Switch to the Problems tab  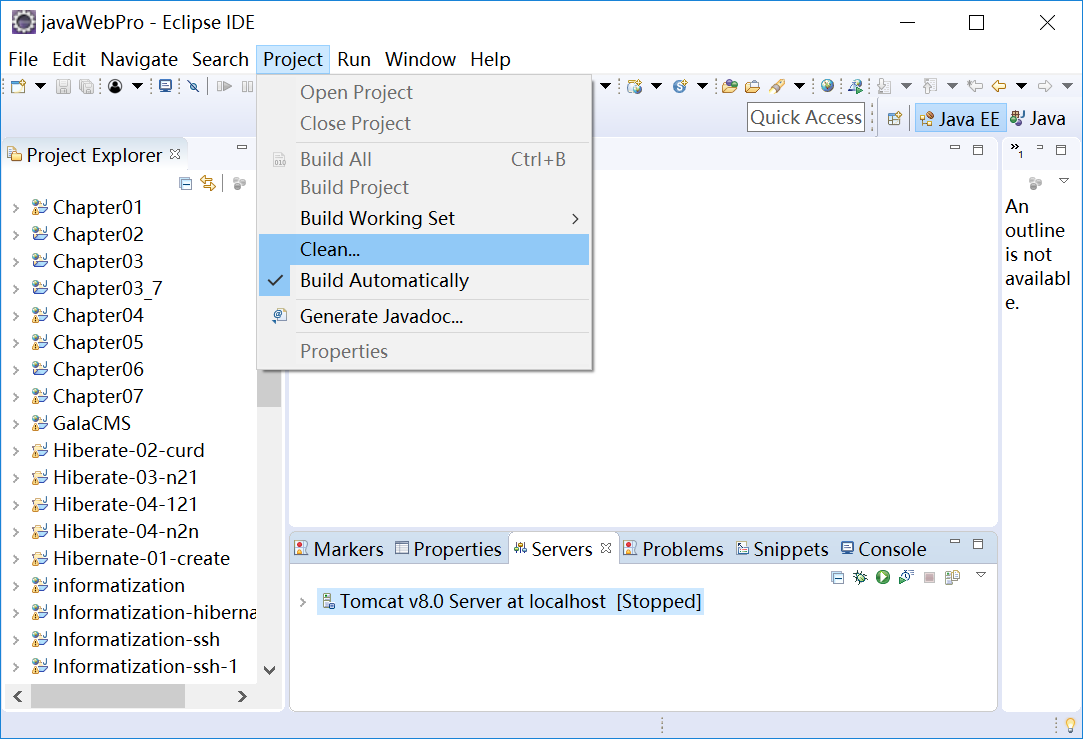pyautogui.click(x=673, y=549)
